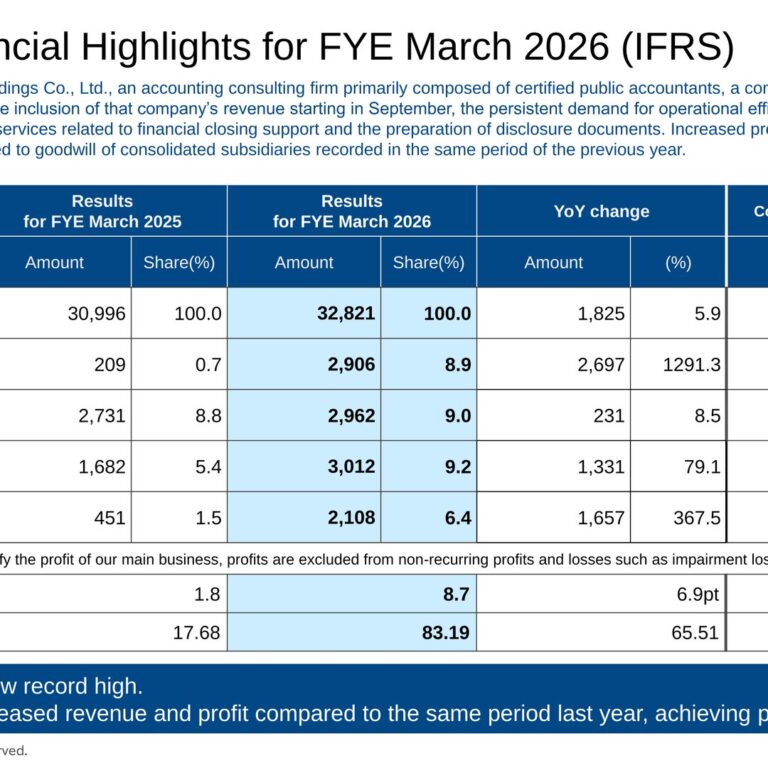
Task: Click the FYE 2025 amount 2,731
Action: (x=102, y=416)
